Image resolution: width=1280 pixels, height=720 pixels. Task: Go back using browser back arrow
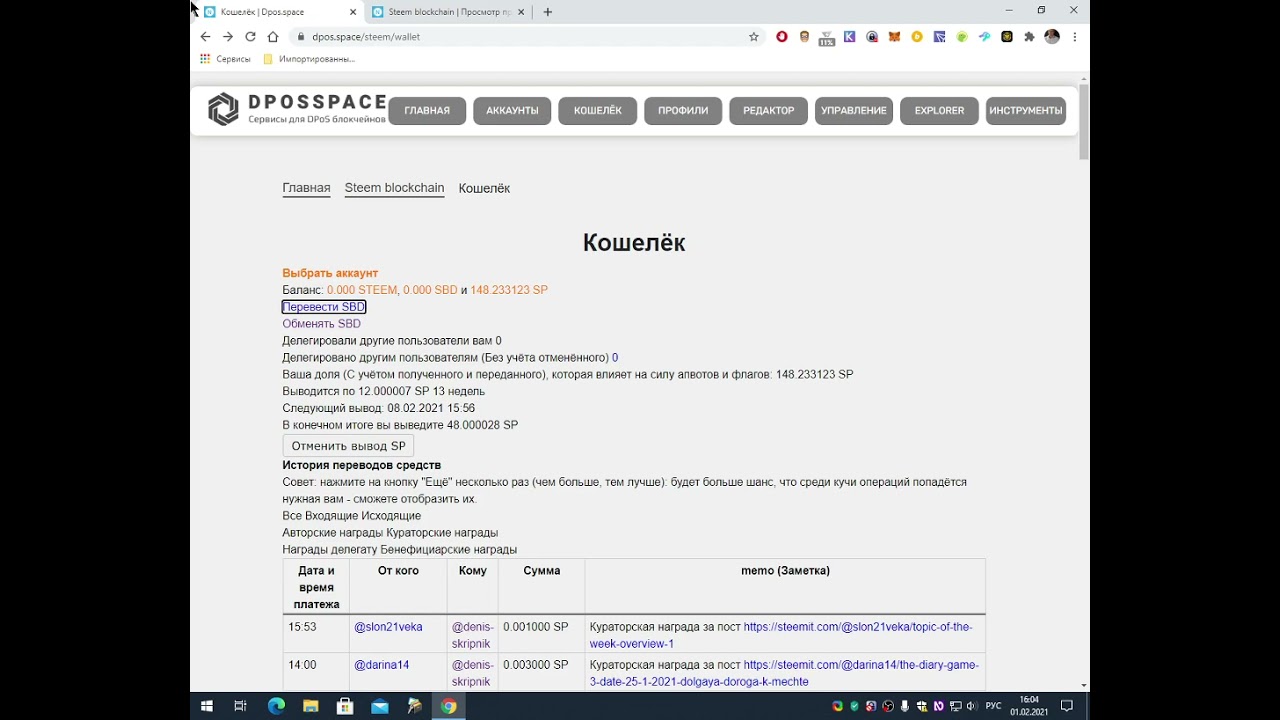click(205, 37)
